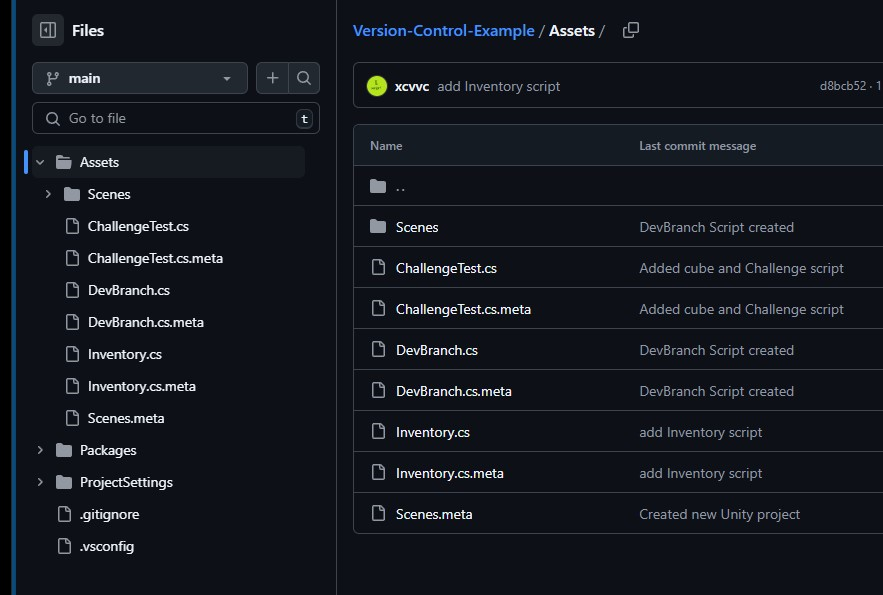Collapse the Assets folder in tree
Screen dimensions: 883x595
40,162
